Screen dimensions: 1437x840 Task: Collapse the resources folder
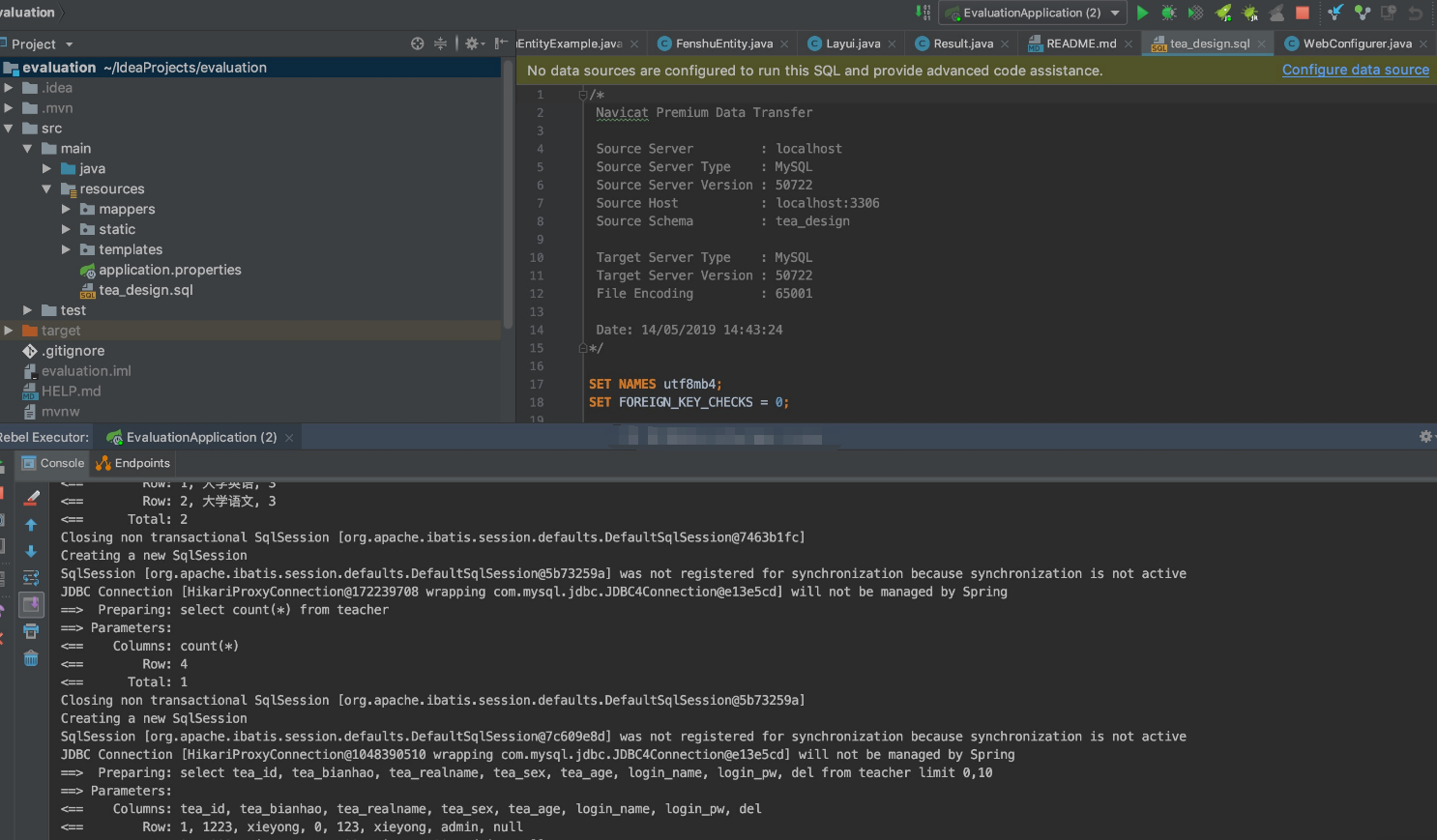(46, 189)
